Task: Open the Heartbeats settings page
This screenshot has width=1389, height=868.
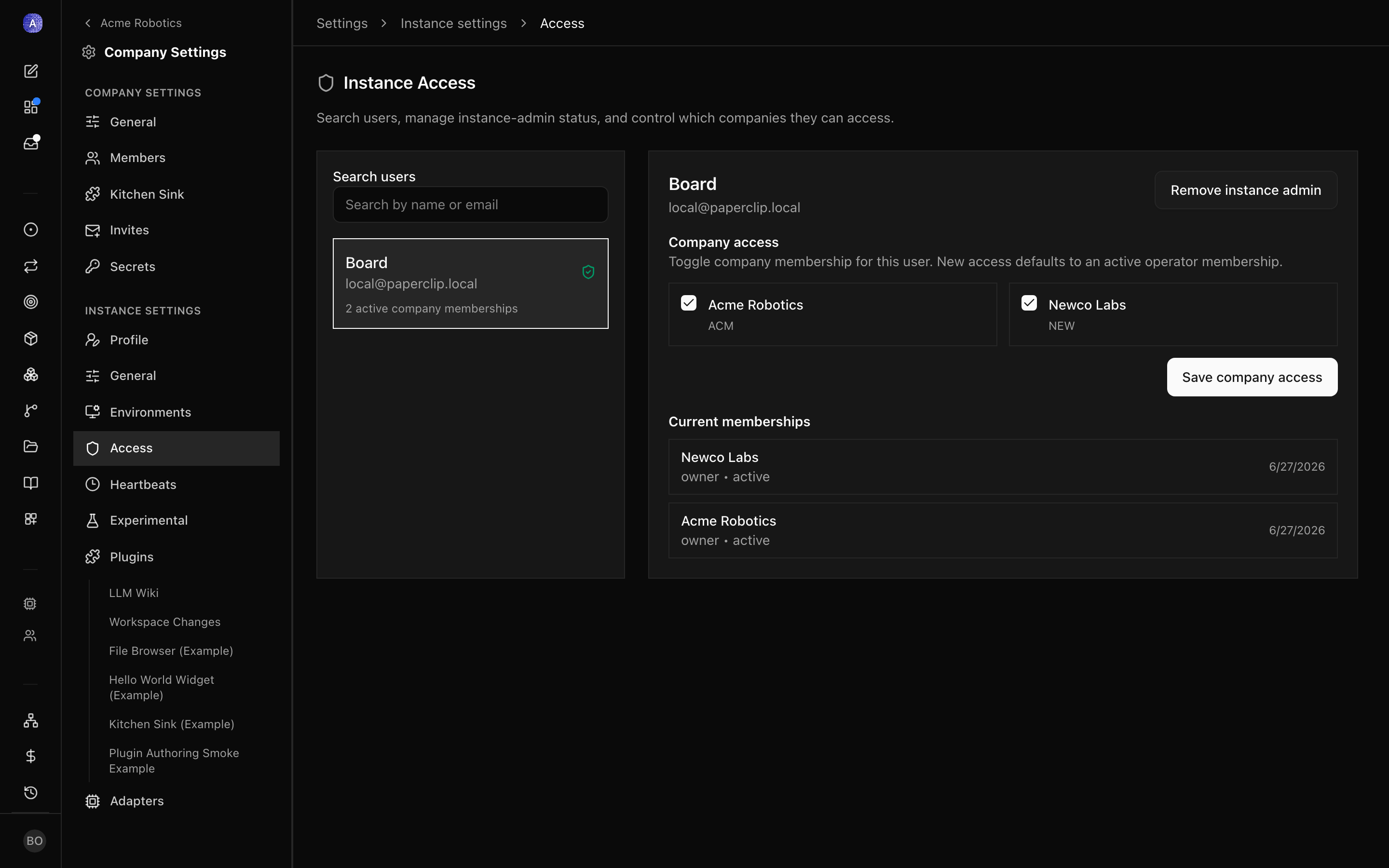Action: point(176,485)
